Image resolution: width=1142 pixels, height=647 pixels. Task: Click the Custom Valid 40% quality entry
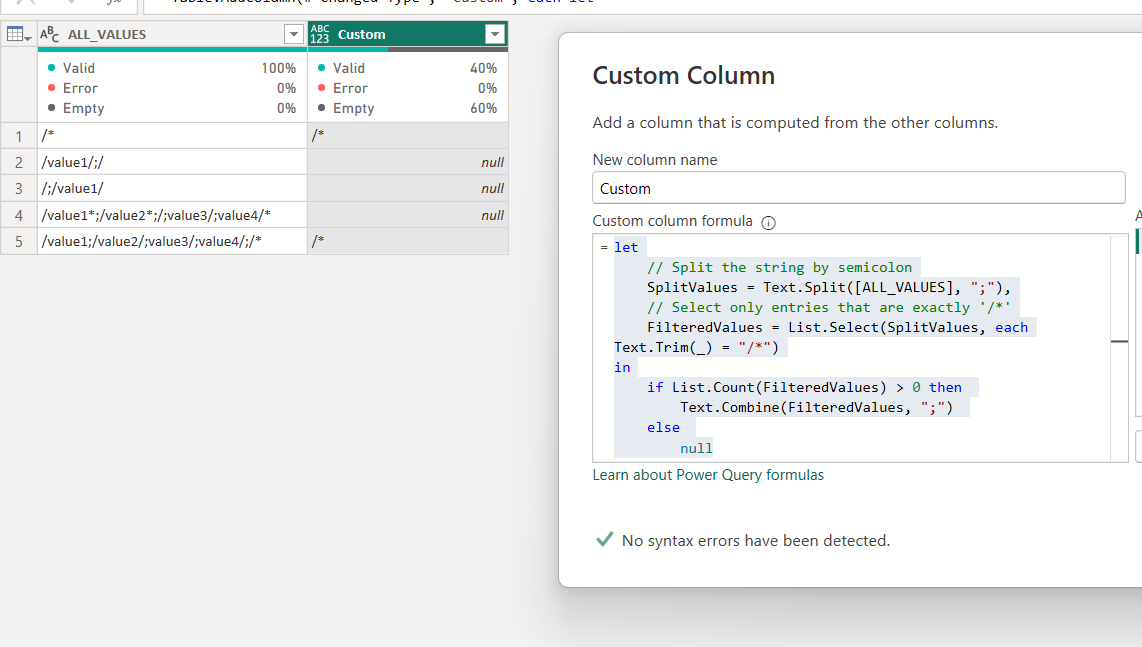pyautogui.click(x=408, y=68)
